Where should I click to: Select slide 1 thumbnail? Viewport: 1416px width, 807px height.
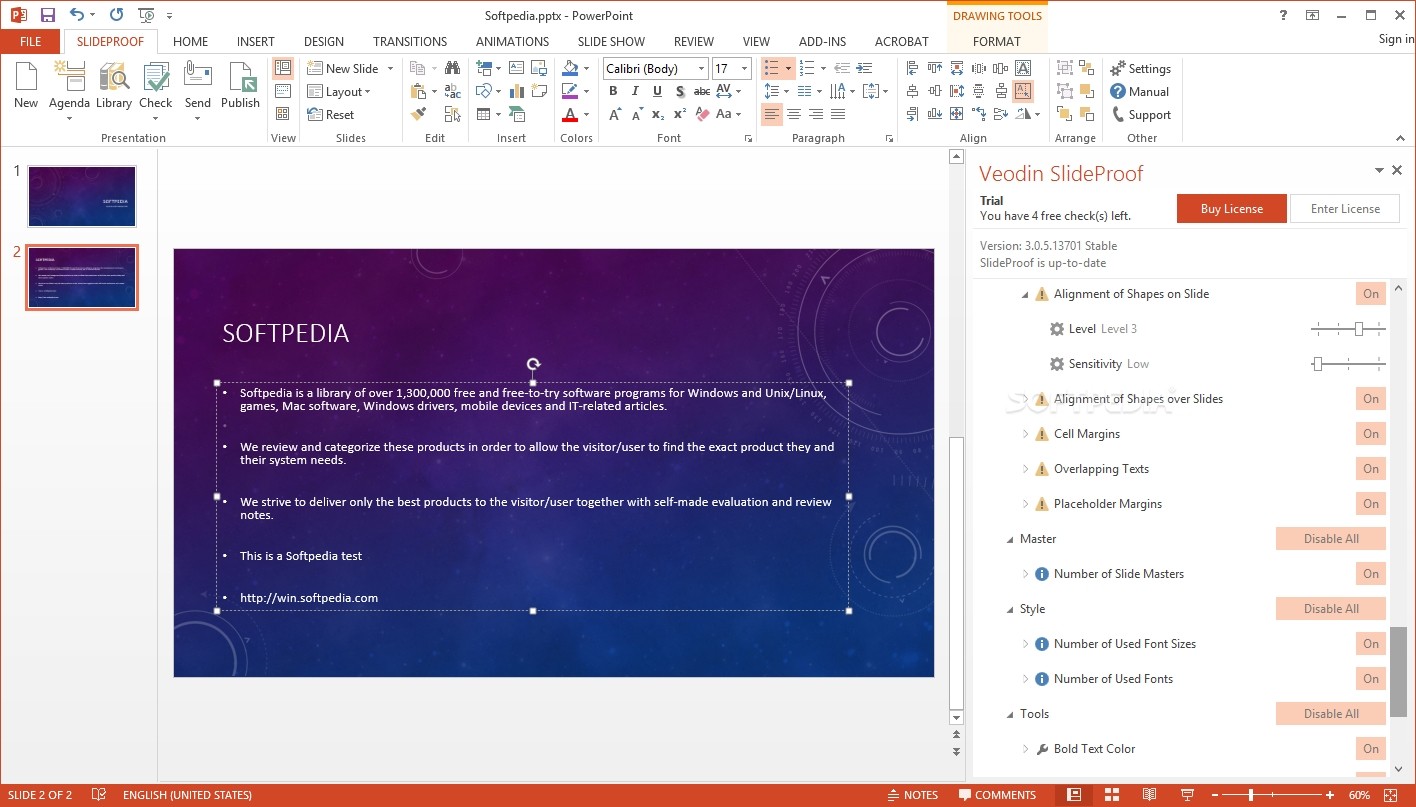coord(82,197)
